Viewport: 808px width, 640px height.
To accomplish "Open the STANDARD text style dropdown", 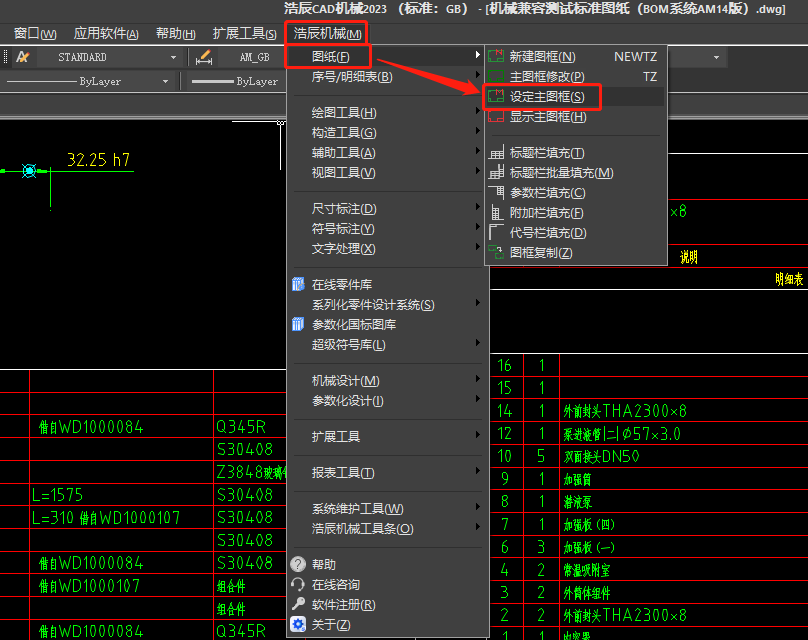I will click(x=174, y=57).
